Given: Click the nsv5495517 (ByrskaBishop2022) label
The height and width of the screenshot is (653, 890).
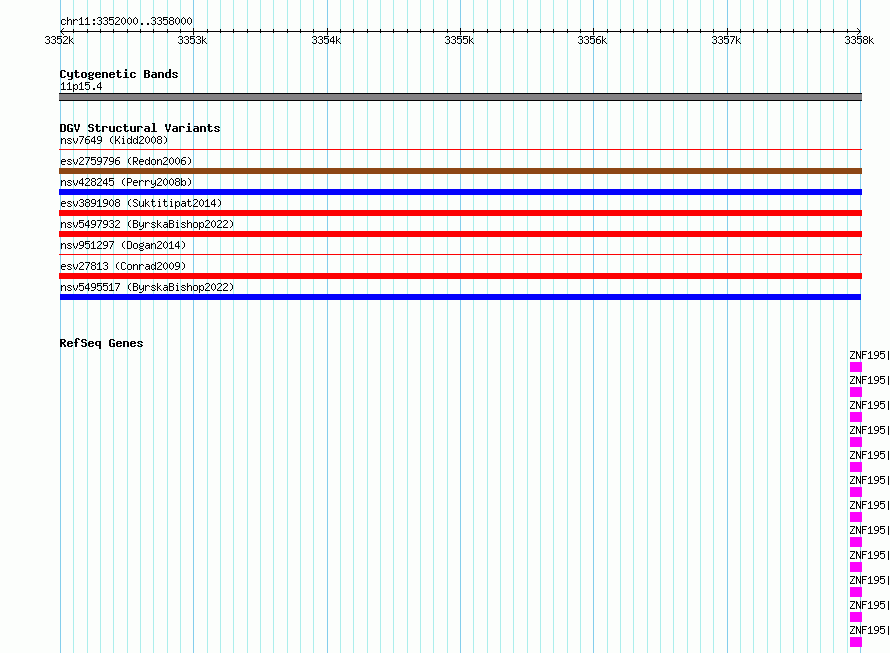Looking at the screenshot, I should [x=147, y=287].
